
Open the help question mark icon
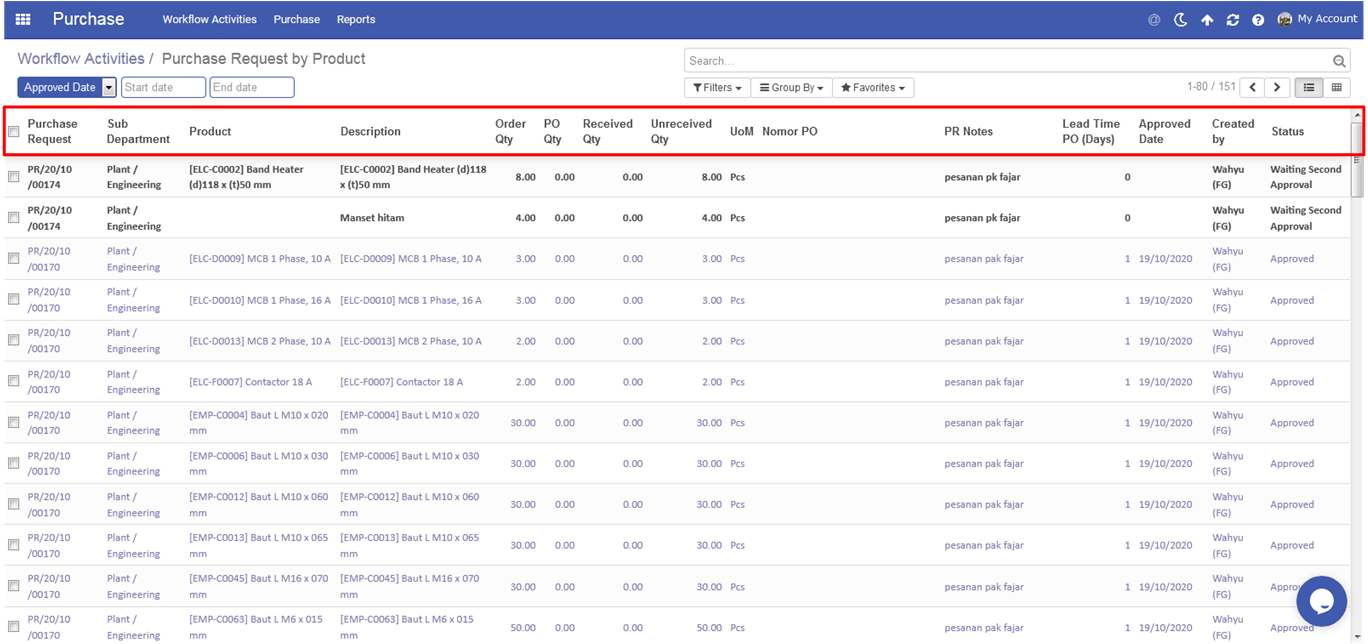coord(1258,20)
